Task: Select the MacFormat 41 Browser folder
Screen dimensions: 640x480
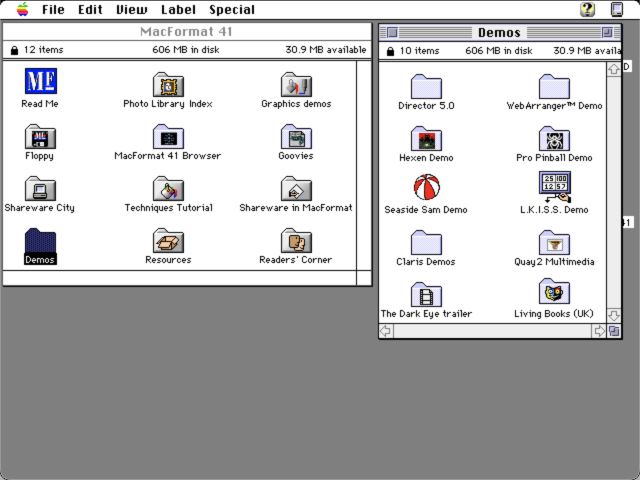Action: (x=168, y=137)
